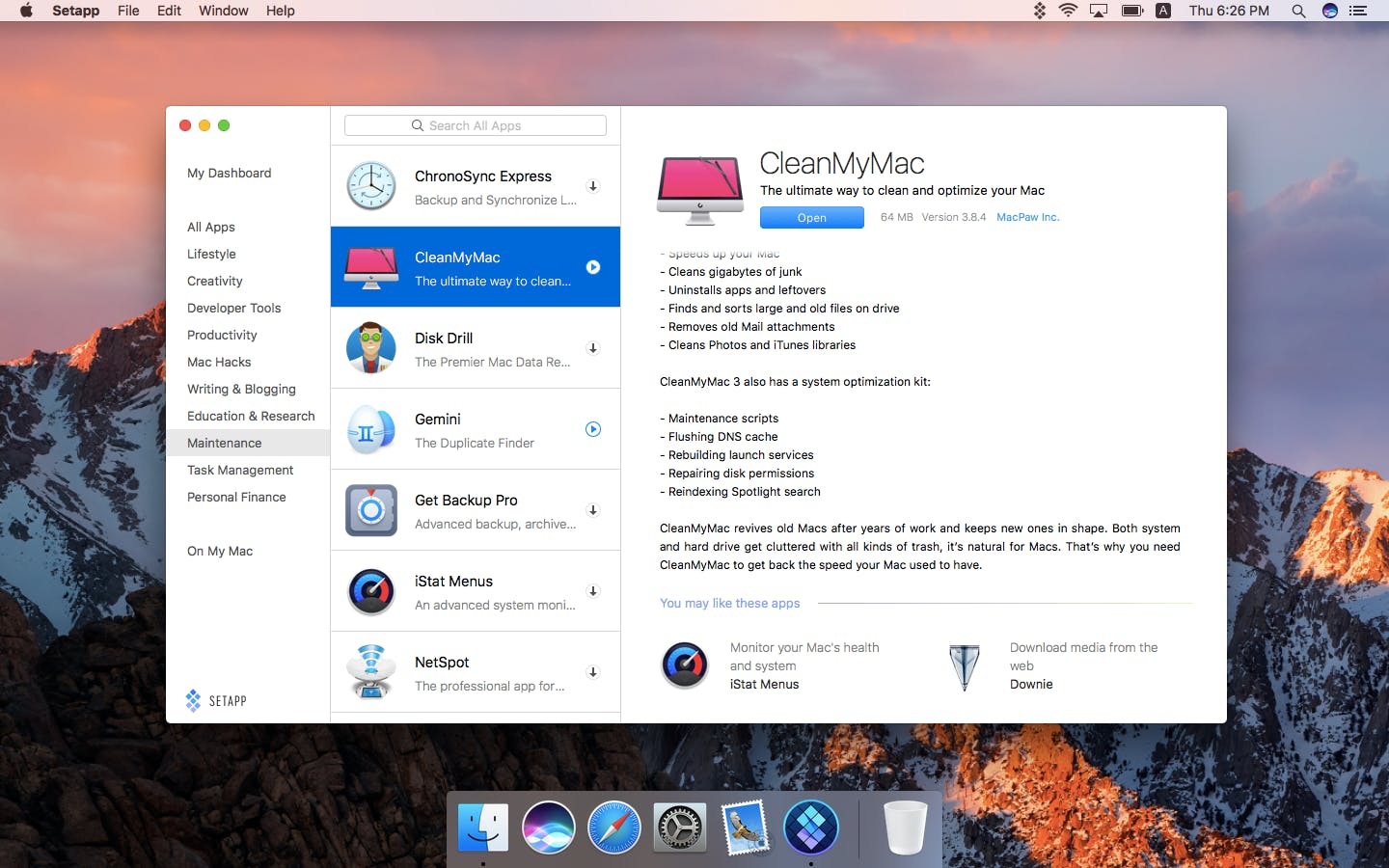Screen dimensions: 1389x868
Task: Click the iStat Menus gauge icon in the list
Action: point(371,591)
